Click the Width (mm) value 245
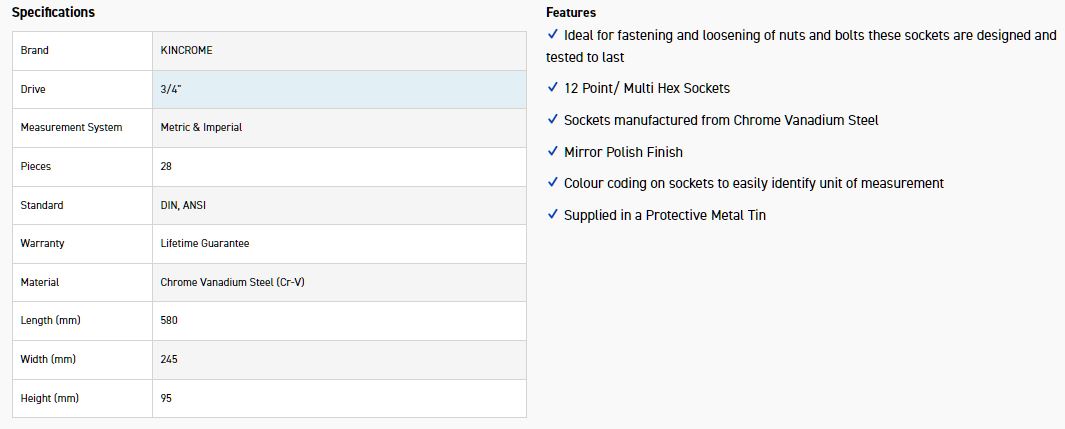The width and height of the screenshot is (1065, 429). (169, 359)
